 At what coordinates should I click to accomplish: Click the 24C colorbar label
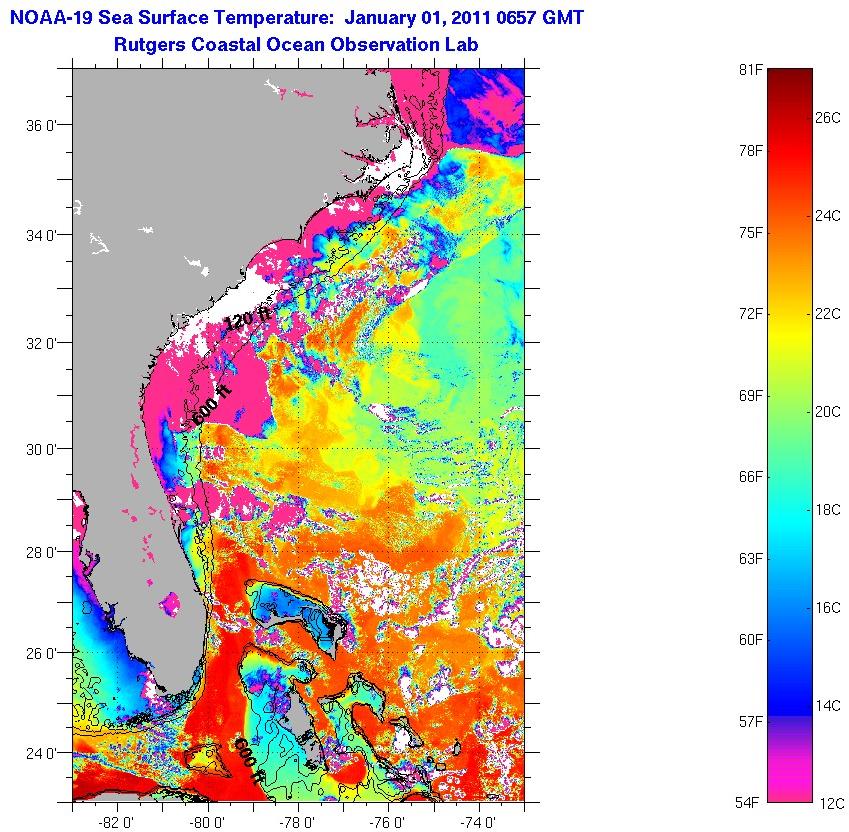tap(828, 216)
